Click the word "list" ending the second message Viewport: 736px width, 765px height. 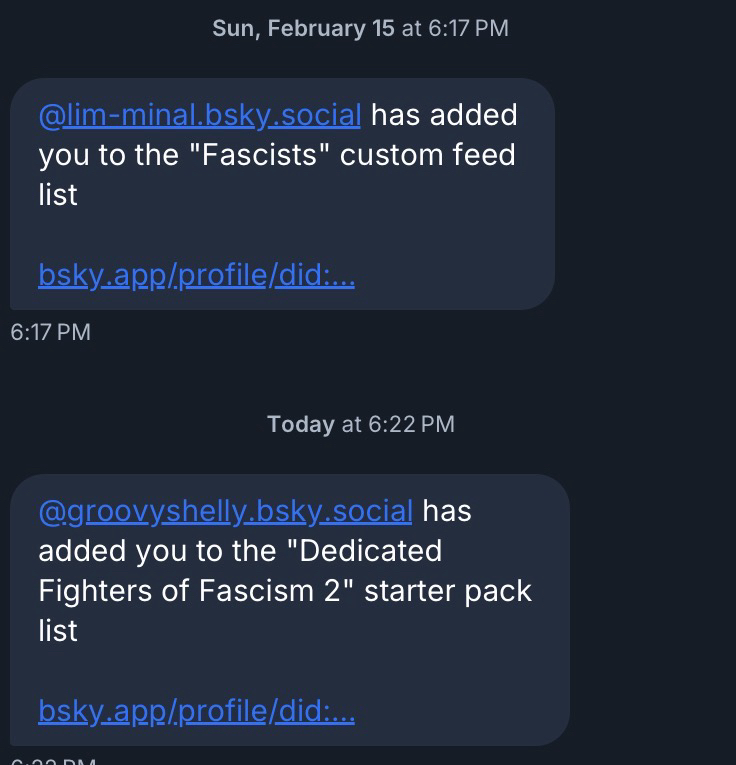[x=58, y=631]
